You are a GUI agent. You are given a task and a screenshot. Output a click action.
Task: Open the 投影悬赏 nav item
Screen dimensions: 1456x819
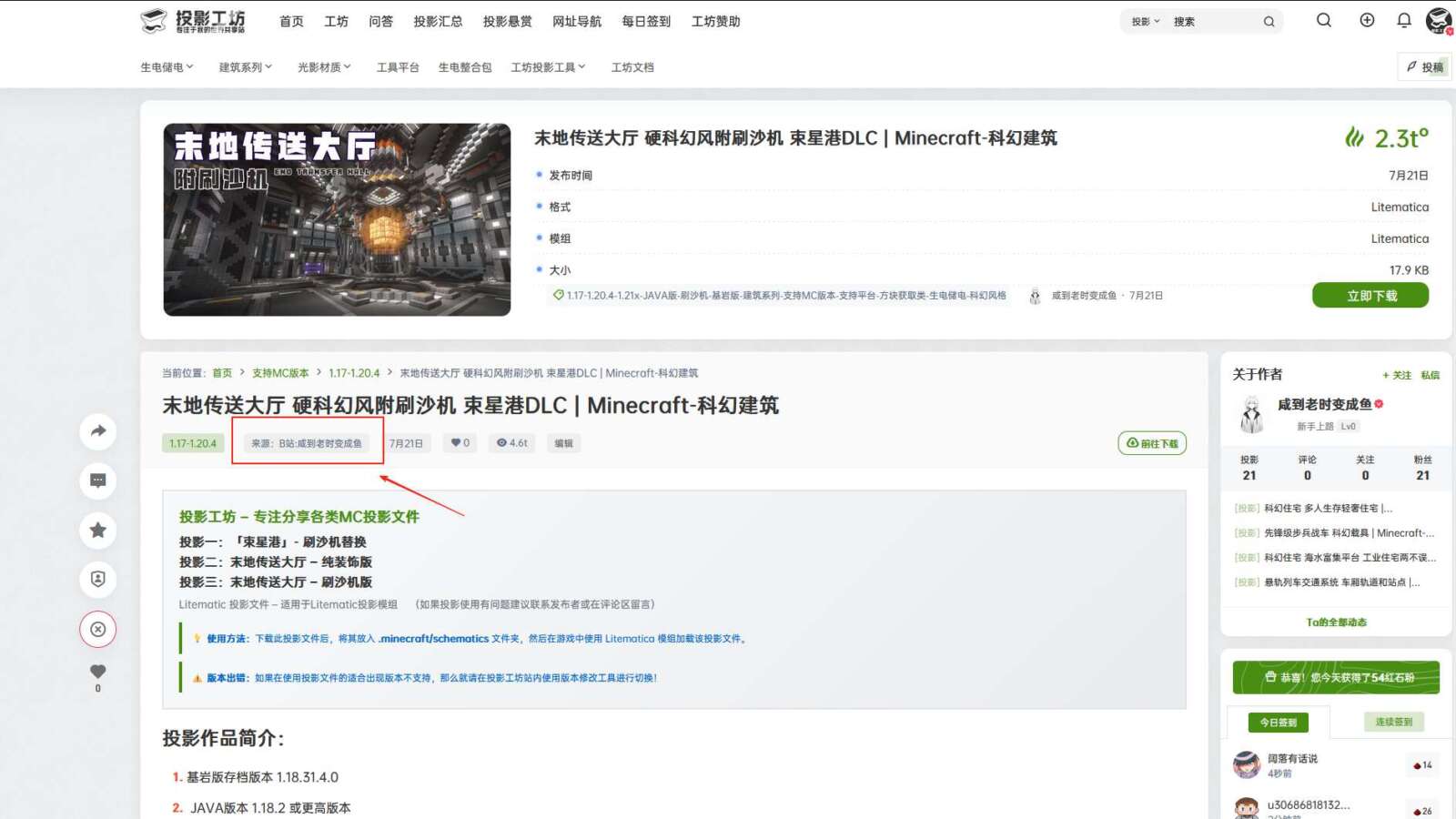pyautogui.click(x=507, y=21)
